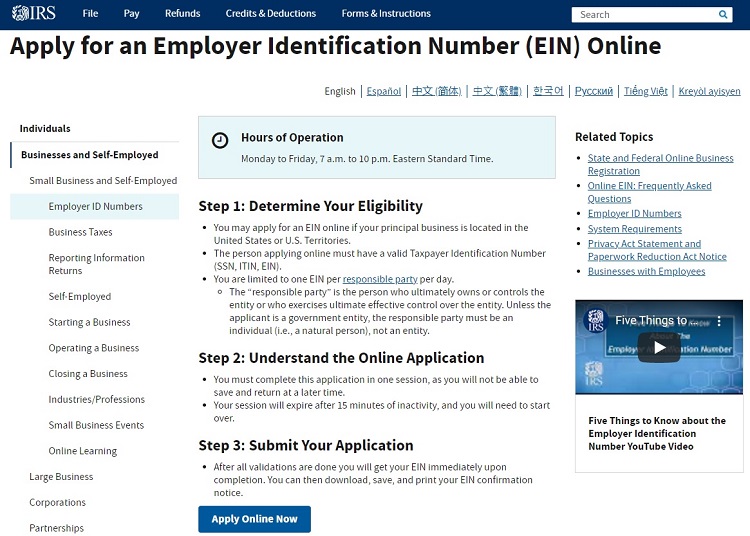Open Forms & Instructions menu
Screen dimensions: 750x536
[x=386, y=13]
